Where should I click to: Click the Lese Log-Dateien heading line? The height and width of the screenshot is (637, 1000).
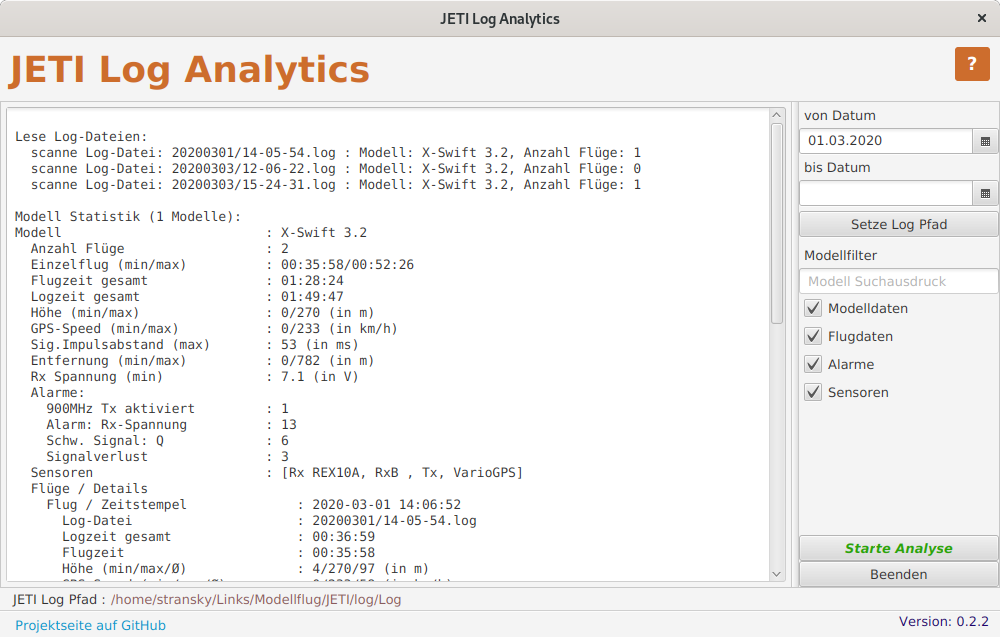(81, 137)
